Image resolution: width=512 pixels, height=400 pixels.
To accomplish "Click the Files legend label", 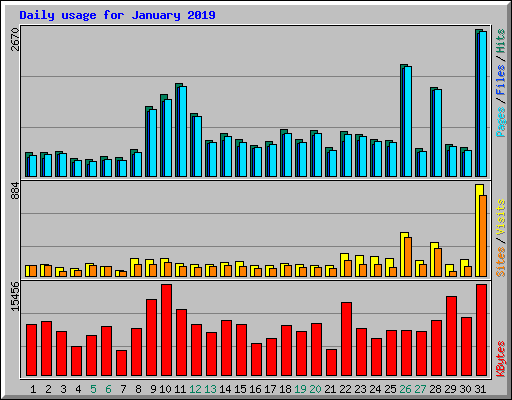I will pos(501,80).
